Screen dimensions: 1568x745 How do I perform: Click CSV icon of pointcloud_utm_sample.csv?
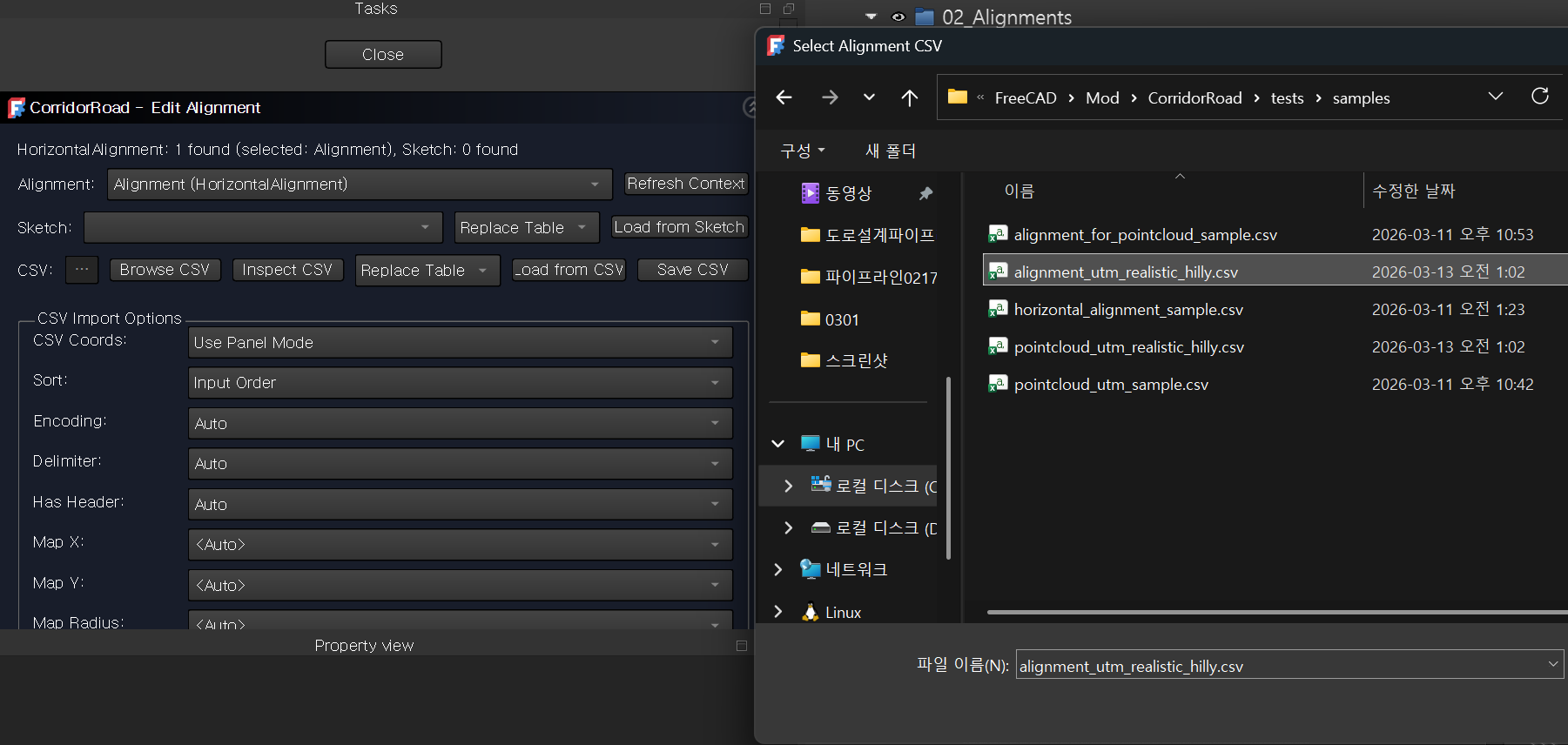(998, 384)
